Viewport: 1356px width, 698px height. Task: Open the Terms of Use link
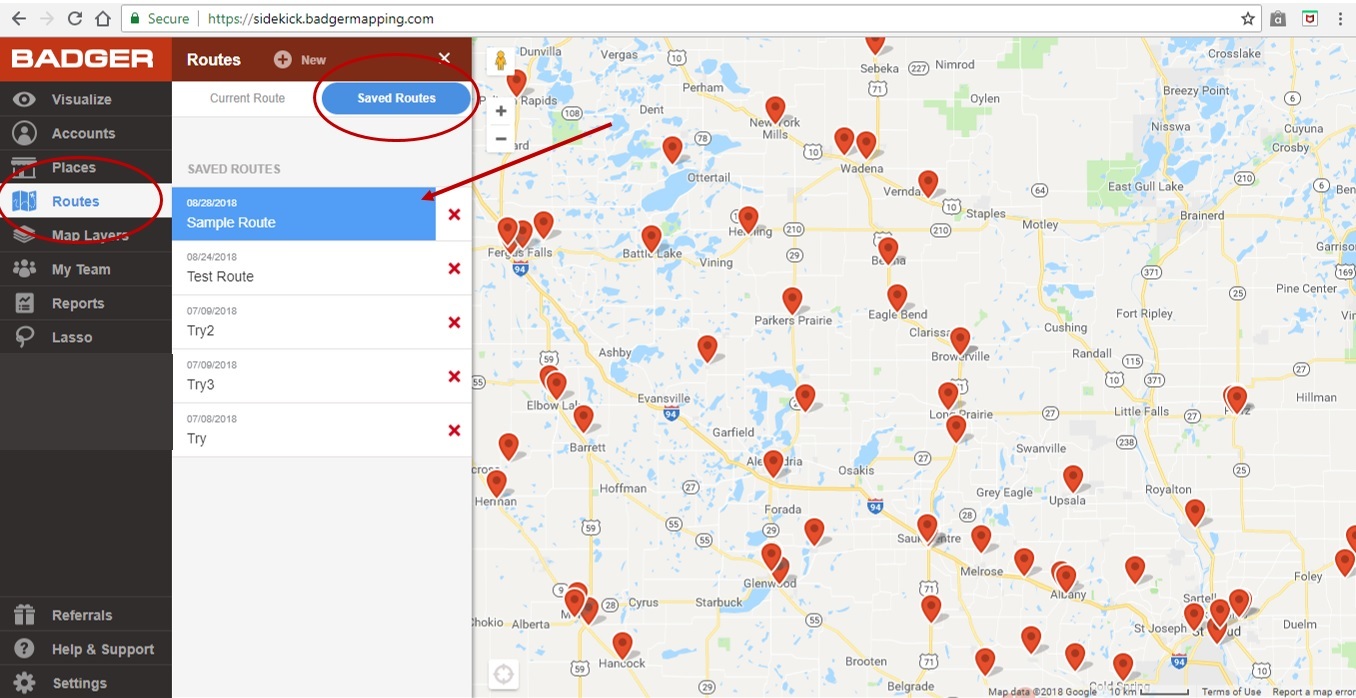(x=1231, y=691)
